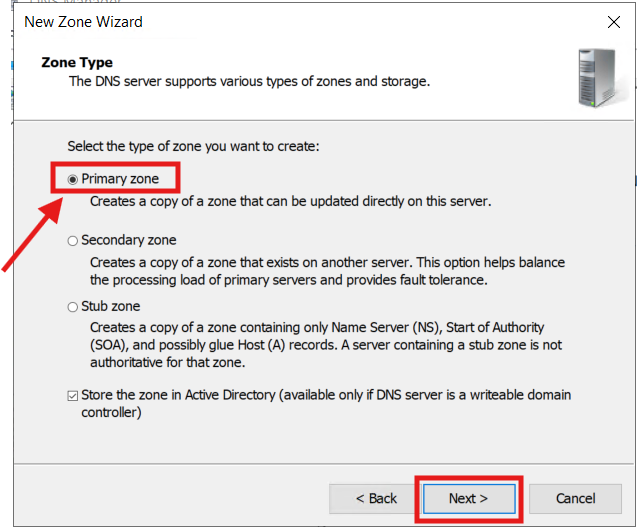Screen dimensions: 637x527
Task: Choose the Stub zone option
Action: coord(73,307)
